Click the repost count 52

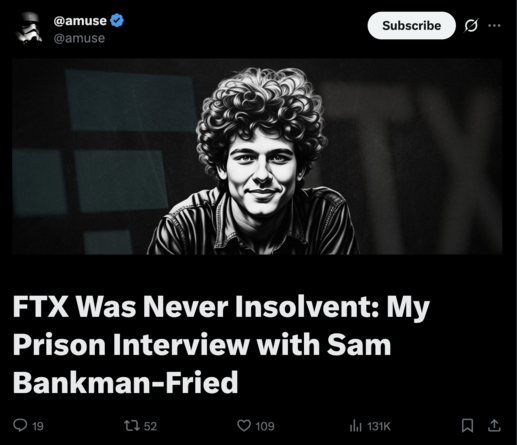pos(150,426)
